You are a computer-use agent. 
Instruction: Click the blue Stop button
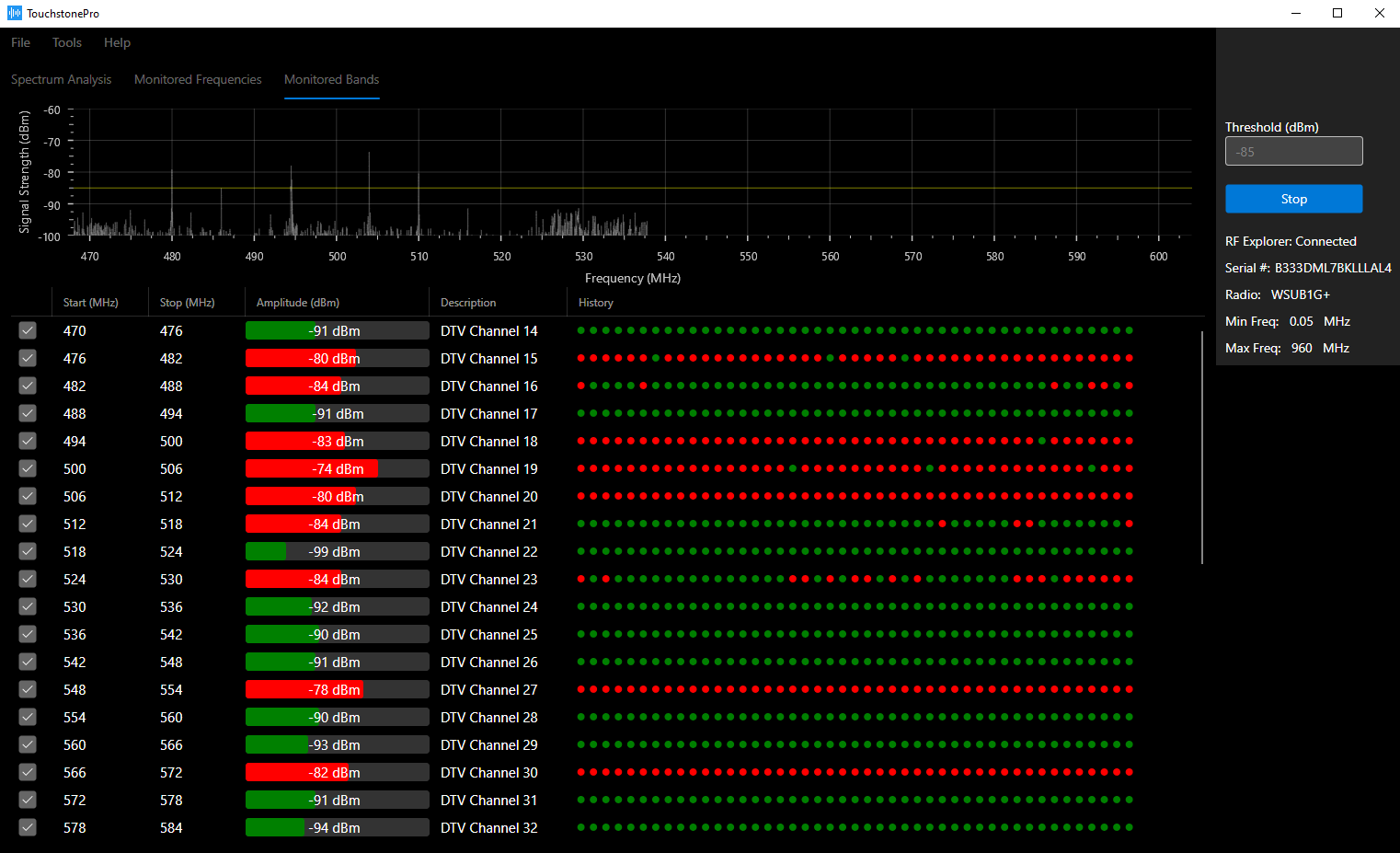pos(1293,199)
